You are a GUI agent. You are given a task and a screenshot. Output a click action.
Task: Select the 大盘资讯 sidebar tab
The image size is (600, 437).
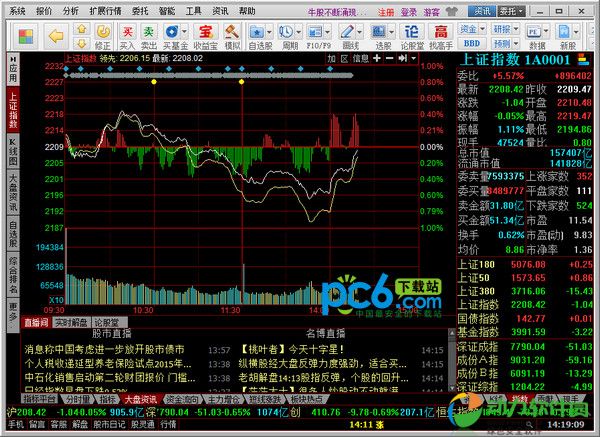click(12, 195)
